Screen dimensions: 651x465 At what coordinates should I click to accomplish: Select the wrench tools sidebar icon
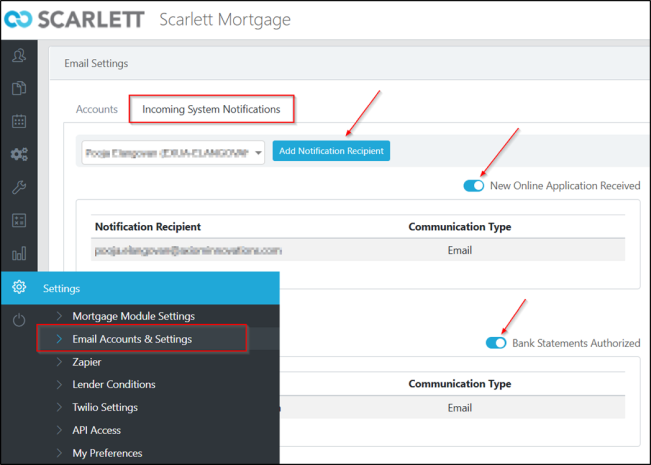[x=19, y=187]
